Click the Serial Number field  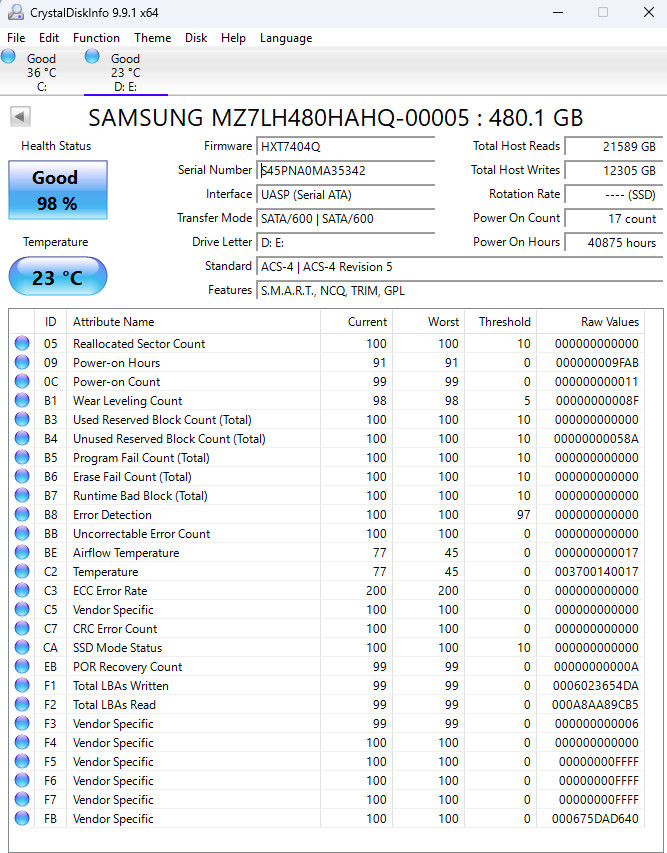pyautogui.click(x=345, y=170)
